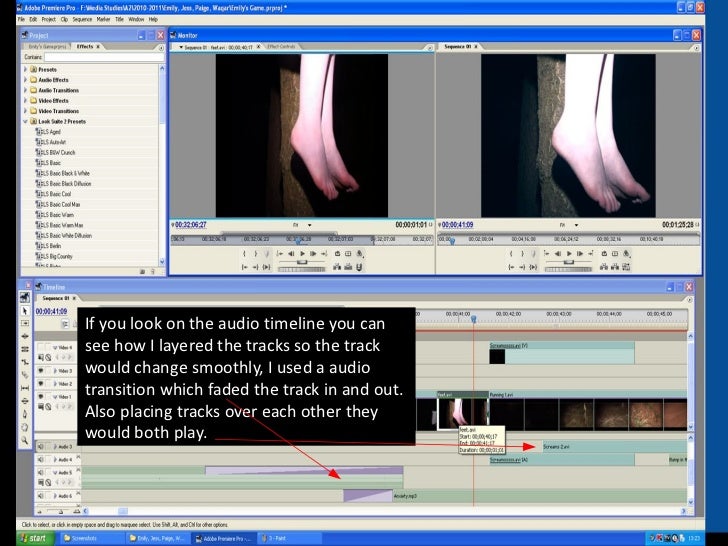Toggle lock box on Audio 4 track

49,460
